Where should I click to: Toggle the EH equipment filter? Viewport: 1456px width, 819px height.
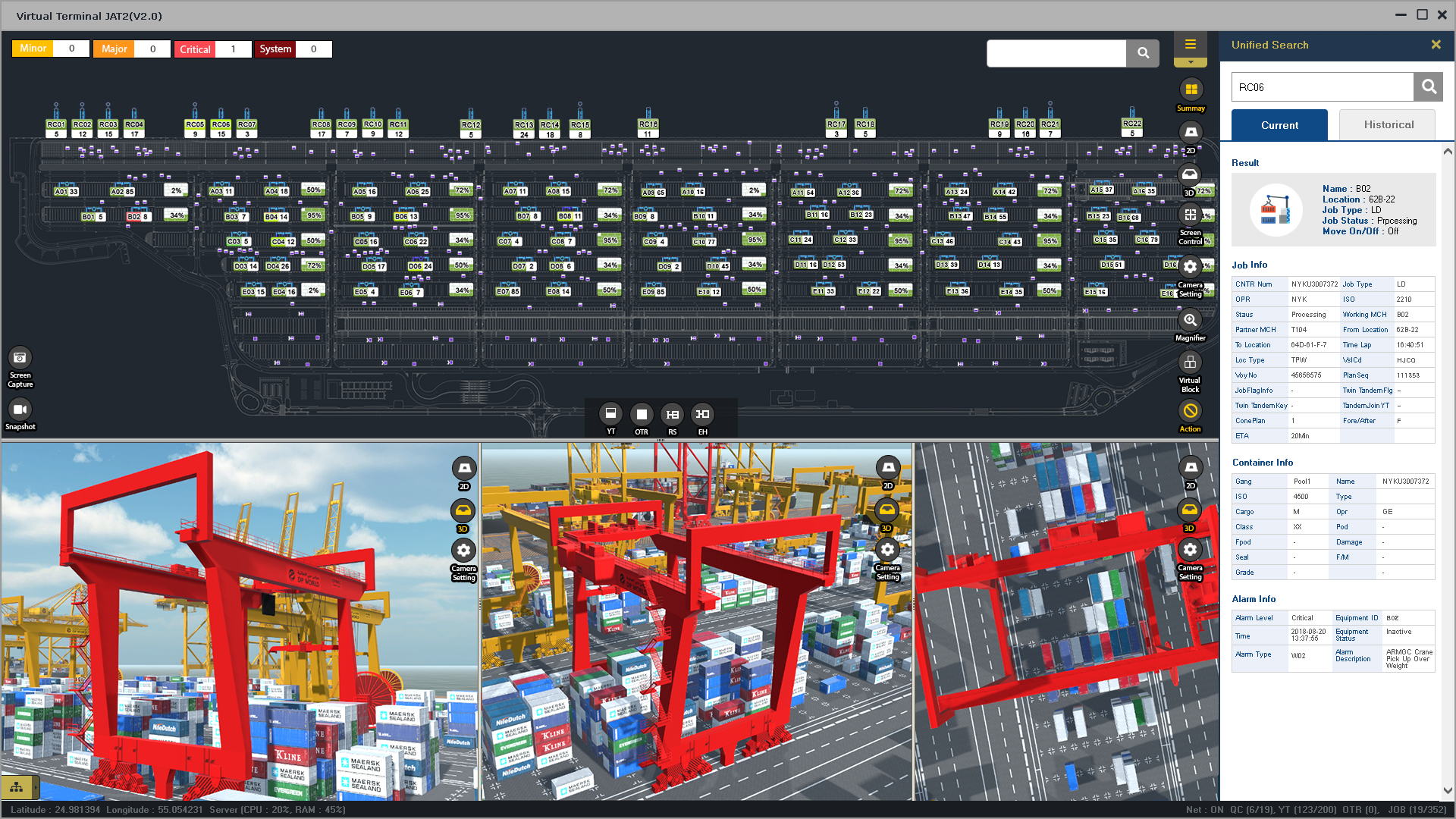point(703,414)
